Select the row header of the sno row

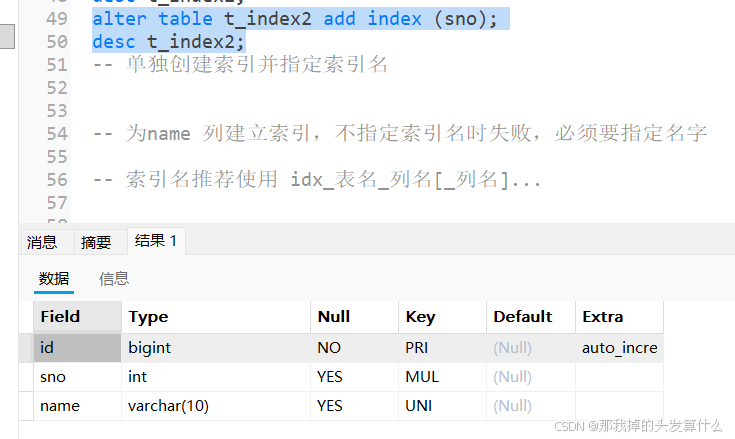pyautogui.click(x=26, y=377)
